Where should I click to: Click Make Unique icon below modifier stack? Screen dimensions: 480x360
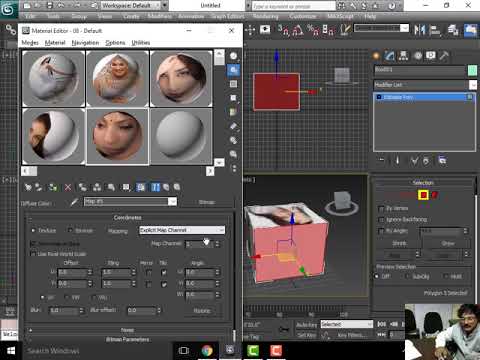click(415, 161)
